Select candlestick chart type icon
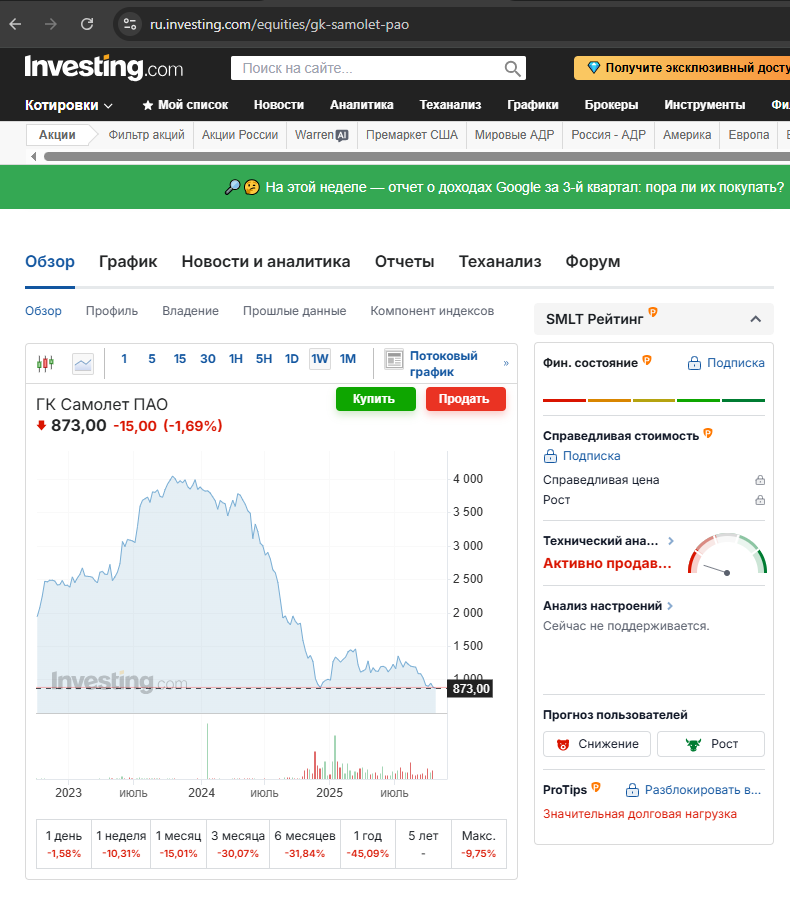790x900 pixels. pos(45,363)
